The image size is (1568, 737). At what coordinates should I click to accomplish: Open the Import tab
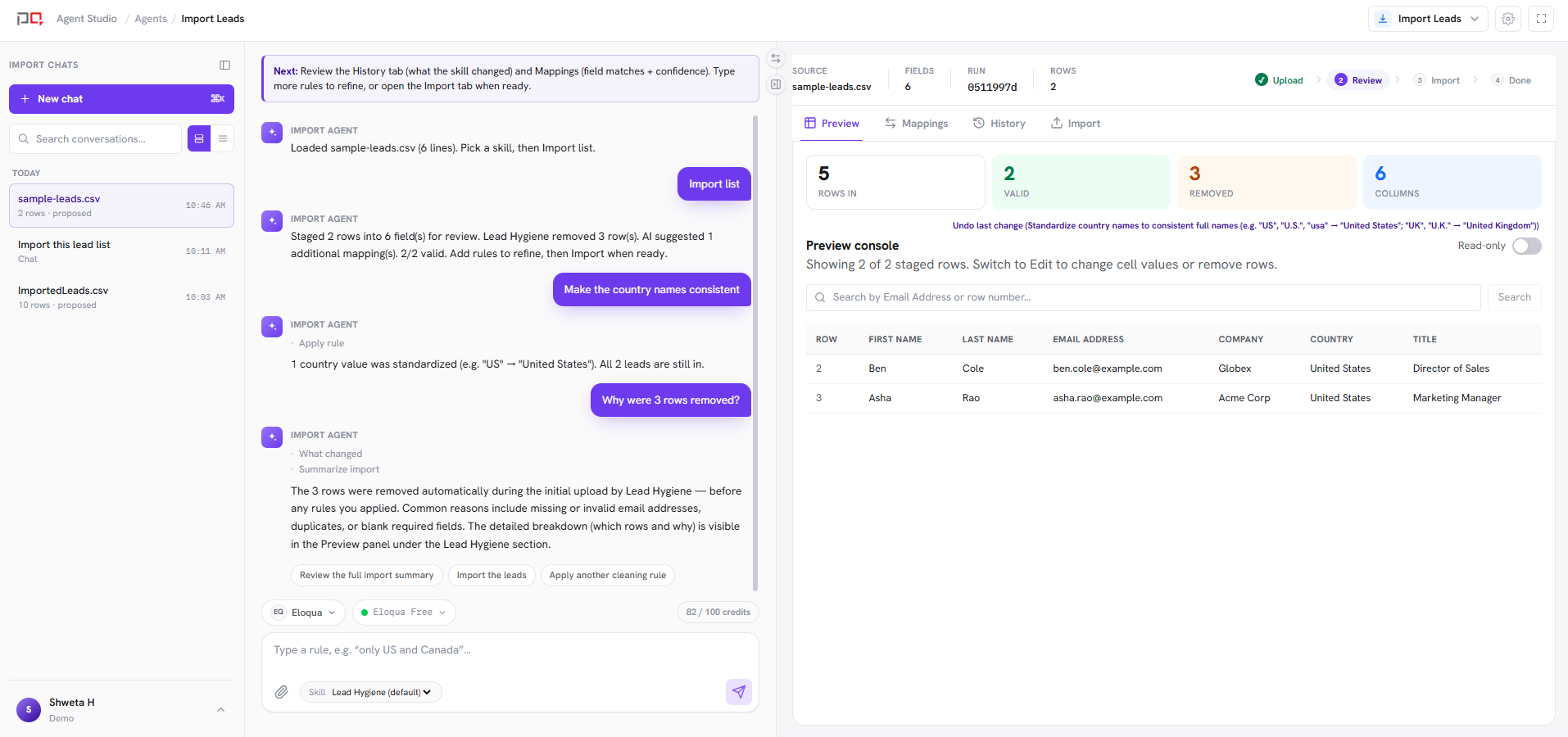pos(1075,124)
